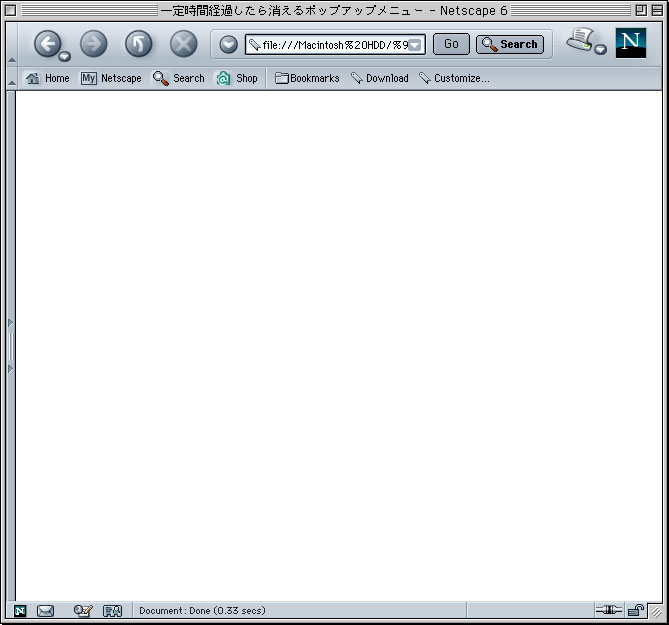Click the Print printer icon
The height and width of the screenshot is (625, 669).
(580, 40)
